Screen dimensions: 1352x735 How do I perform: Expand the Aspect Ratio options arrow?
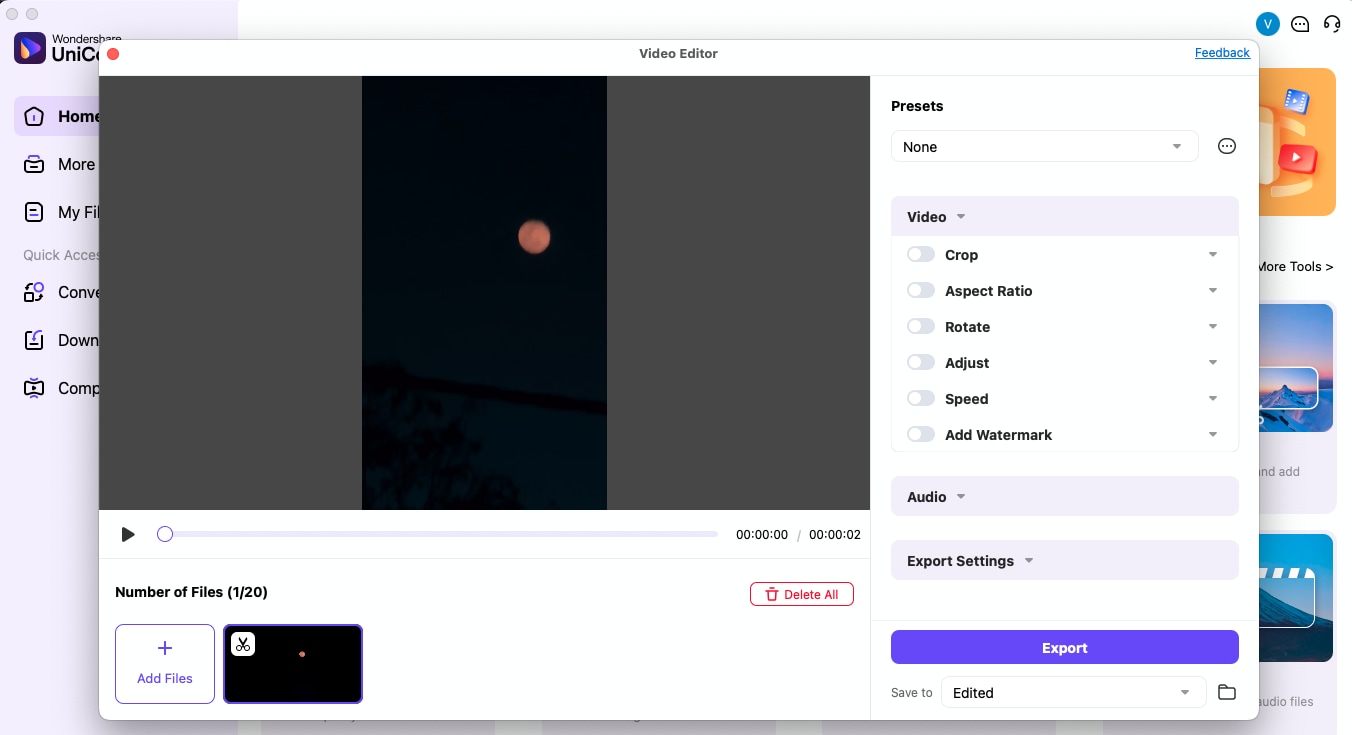pos(1213,291)
